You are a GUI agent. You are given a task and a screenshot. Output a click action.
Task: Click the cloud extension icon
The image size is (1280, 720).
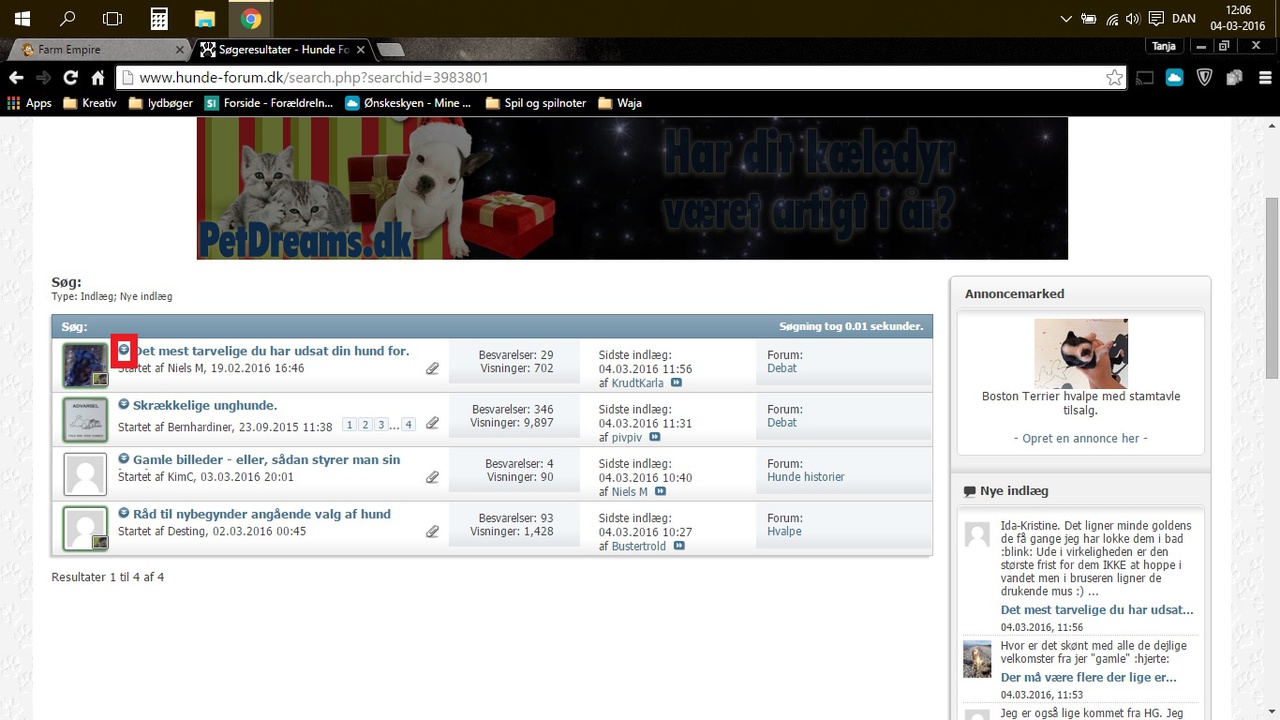point(1174,77)
